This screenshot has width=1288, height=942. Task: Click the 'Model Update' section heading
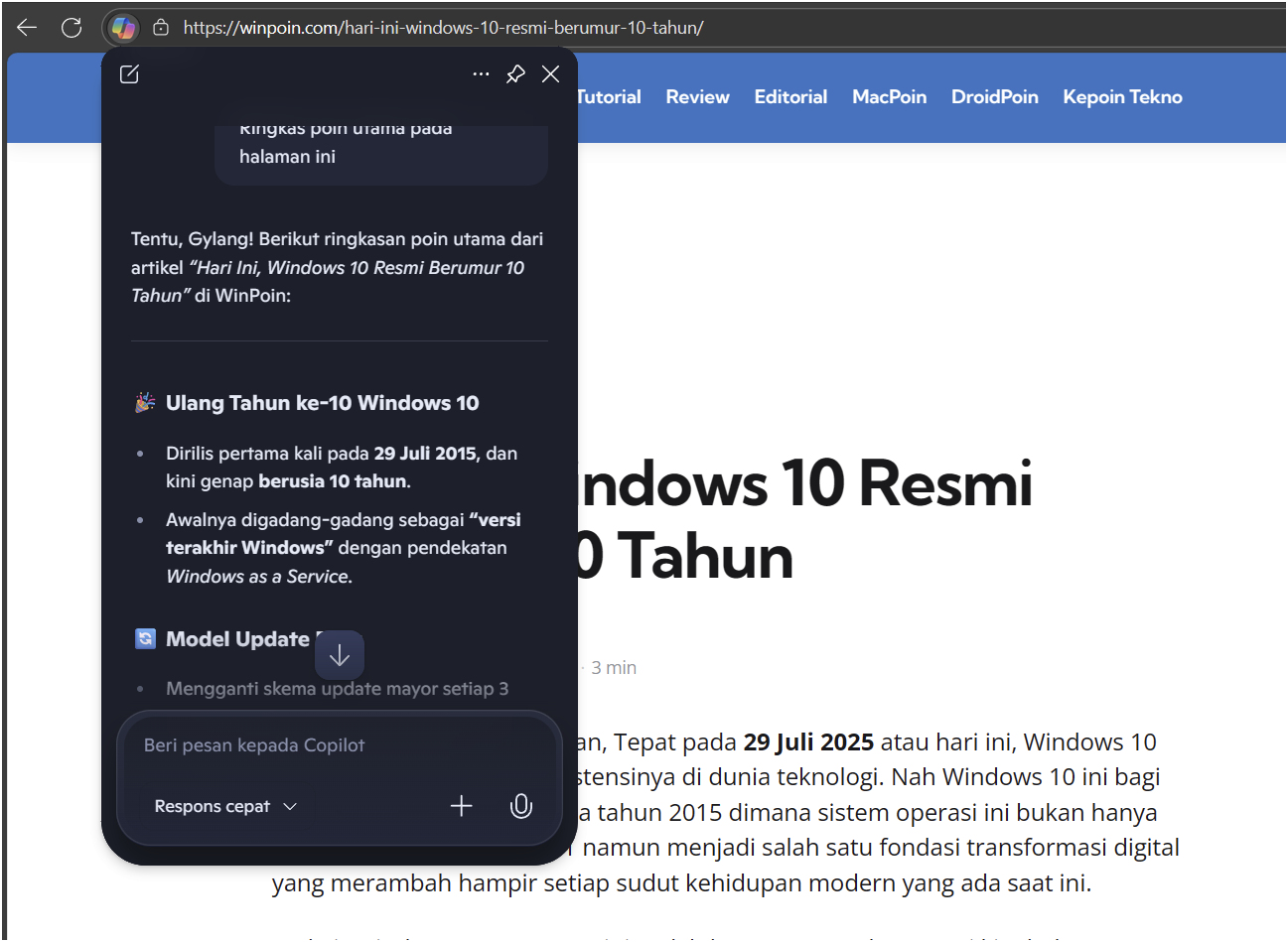(x=237, y=639)
